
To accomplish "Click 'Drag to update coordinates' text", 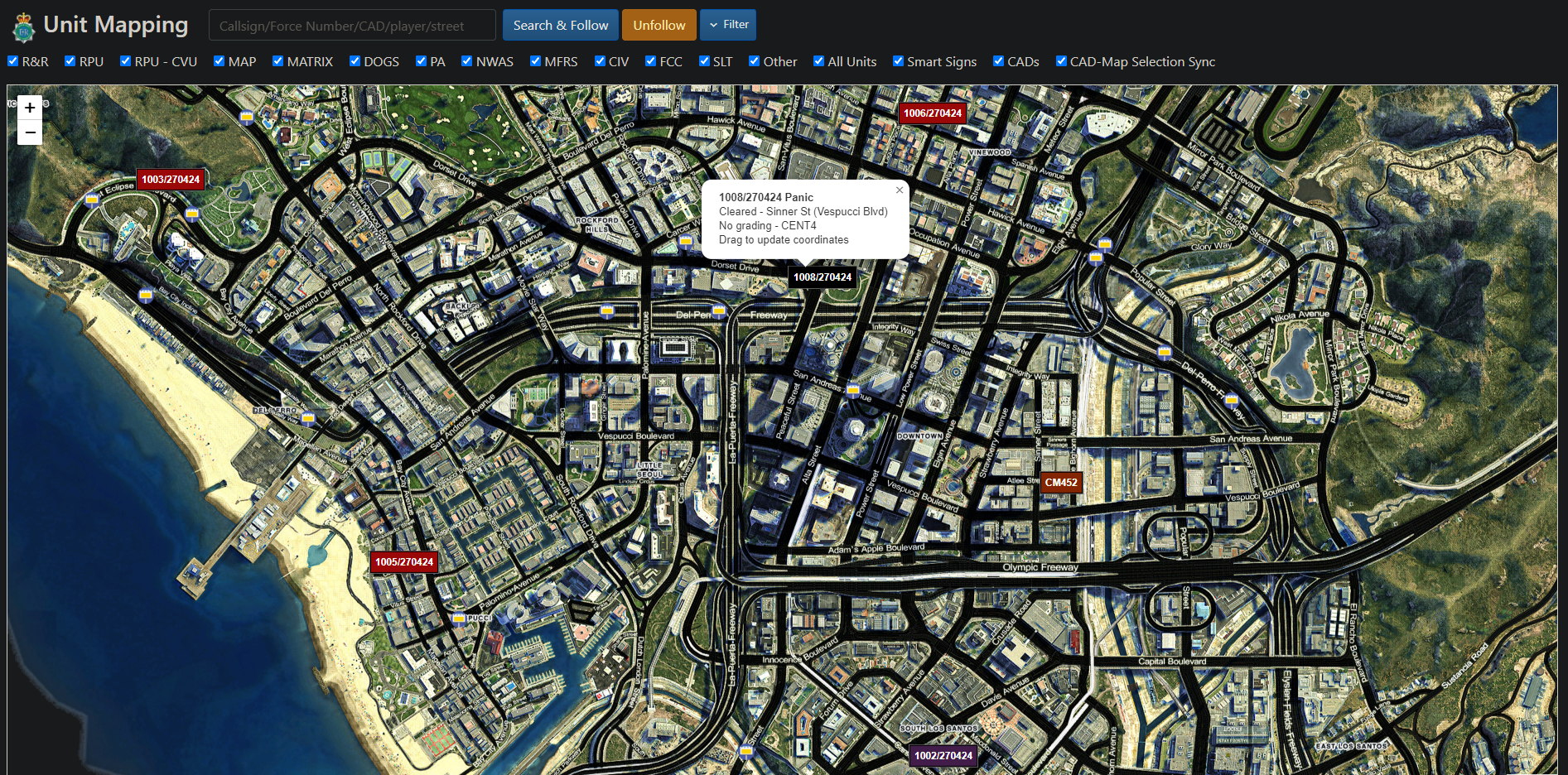I will (x=784, y=240).
